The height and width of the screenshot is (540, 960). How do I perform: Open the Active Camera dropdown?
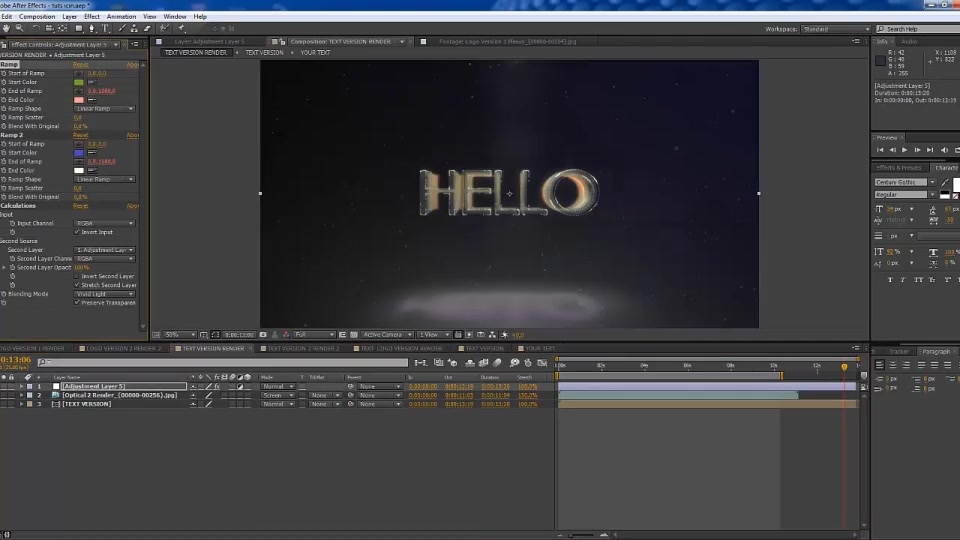386,335
